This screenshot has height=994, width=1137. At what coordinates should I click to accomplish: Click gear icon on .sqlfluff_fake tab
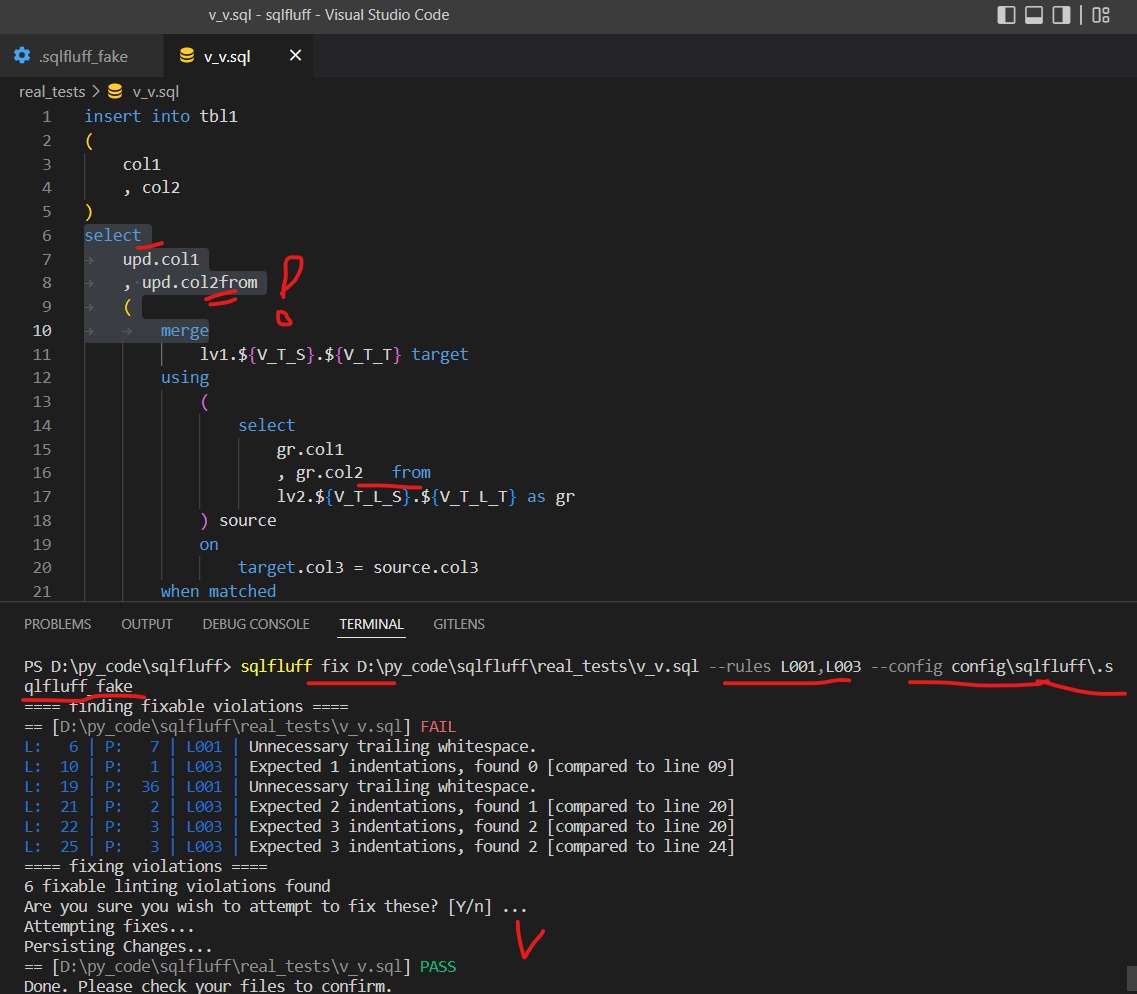22,55
